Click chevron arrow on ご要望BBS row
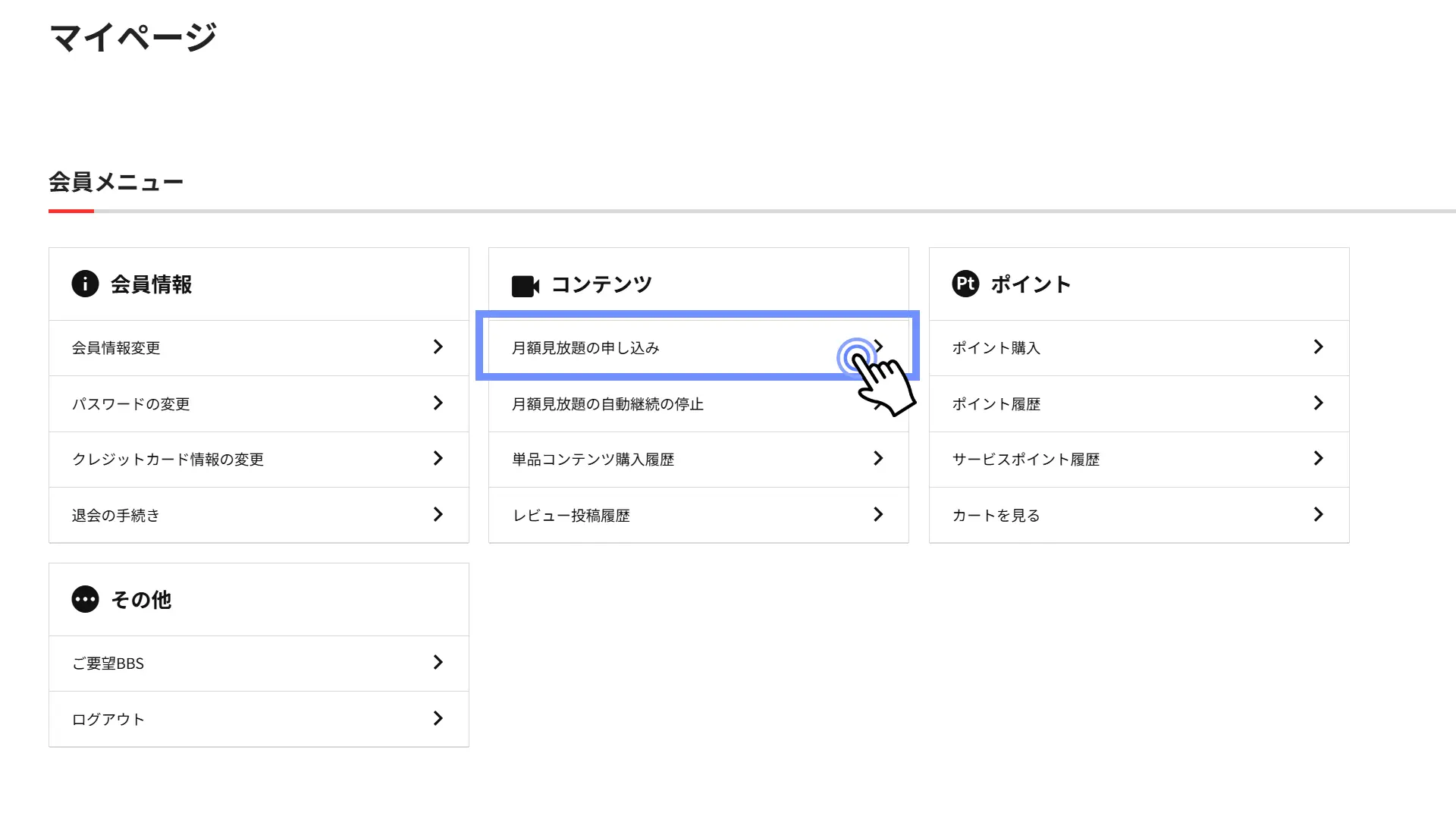1456x819 pixels. [438, 662]
